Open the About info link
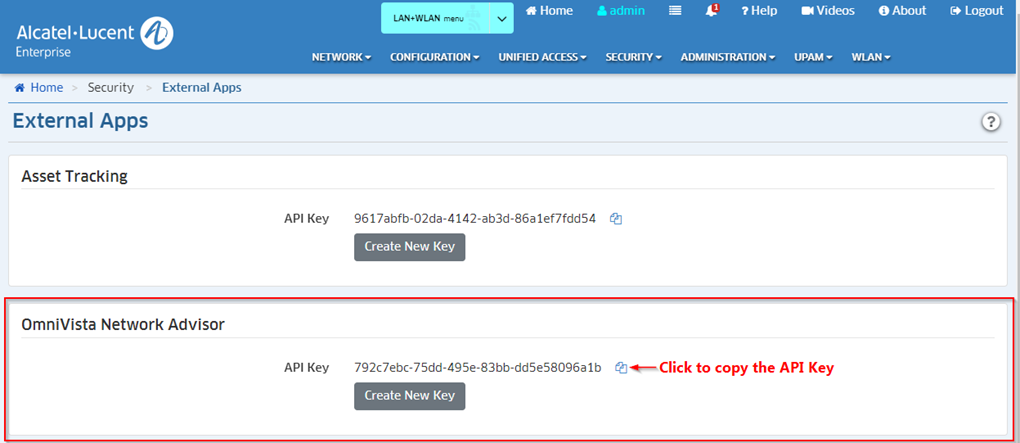The height and width of the screenshot is (443, 1020). click(902, 11)
